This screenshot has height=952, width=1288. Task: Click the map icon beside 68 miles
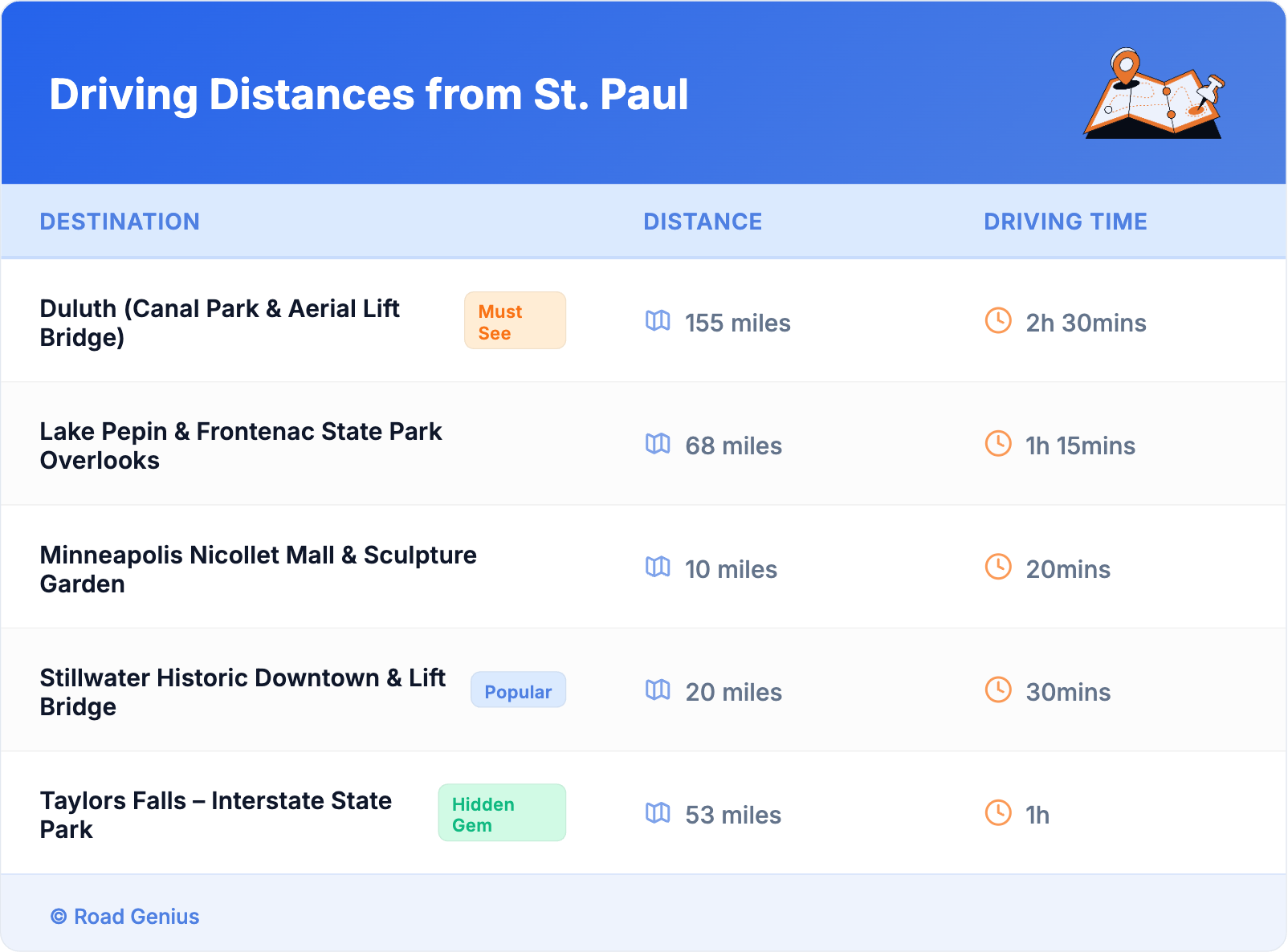pos(658,444)
